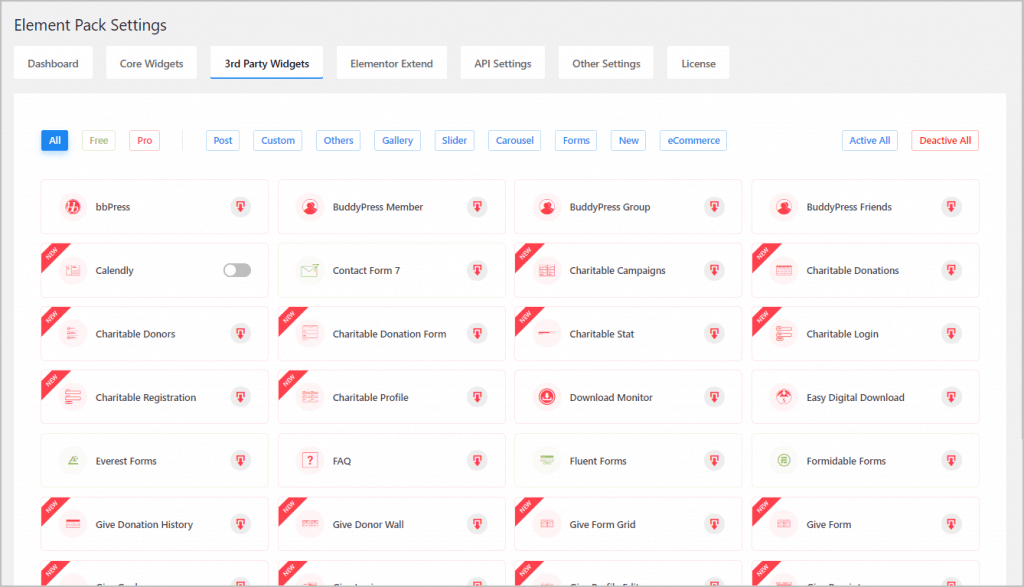Click the Download Monitor widget icon
The image size is (1024, 587).
547,397
